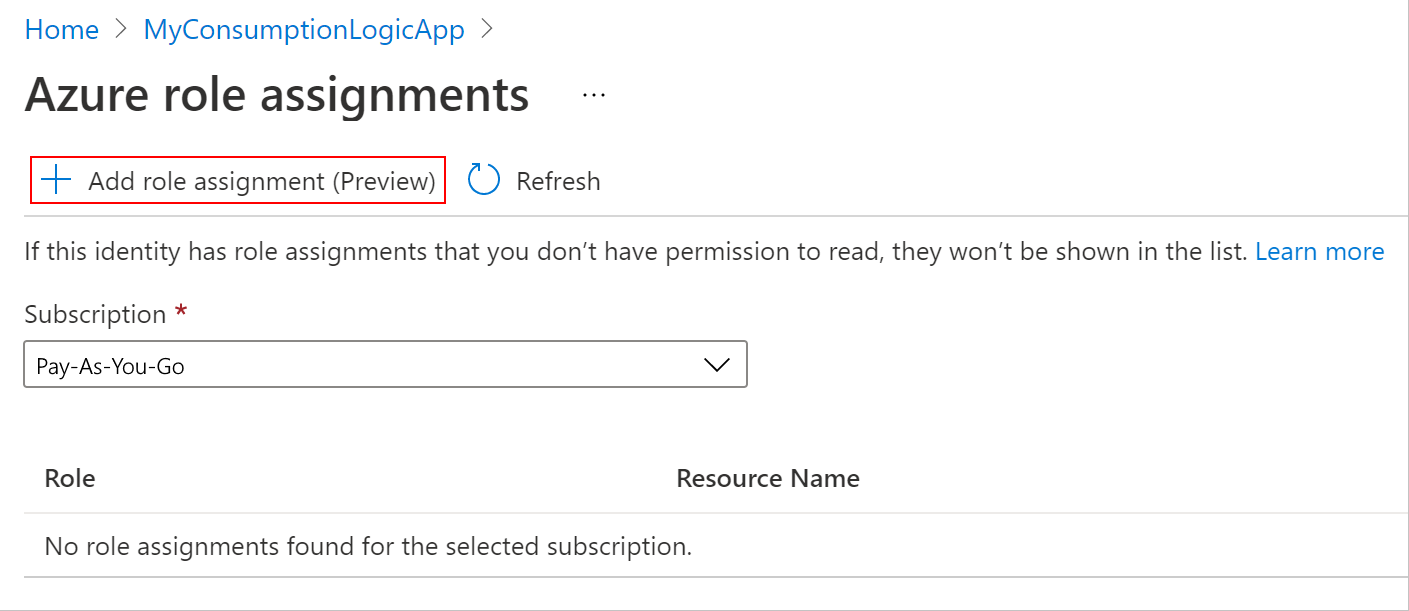The height and width of the screenshot is (611, 1409).
Task: Navigate to Home via breadcrumb
Action: 61,29
